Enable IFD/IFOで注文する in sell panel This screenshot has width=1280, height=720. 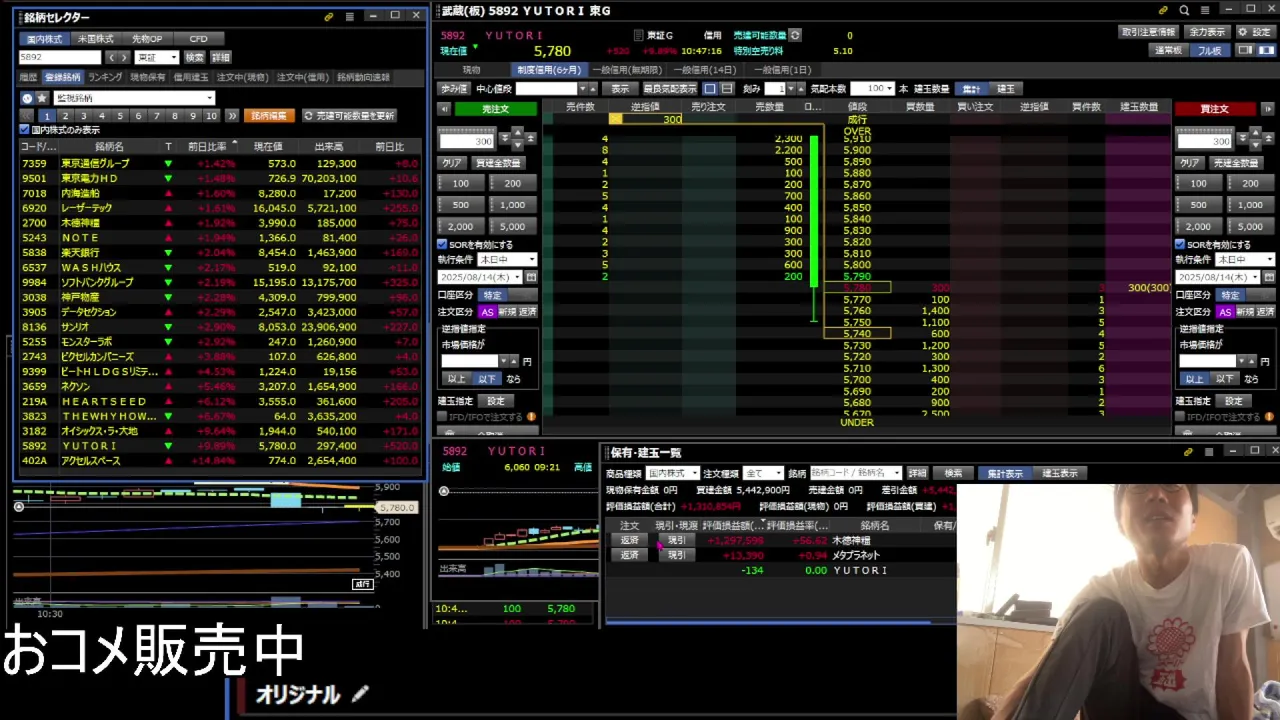[442, 417]
